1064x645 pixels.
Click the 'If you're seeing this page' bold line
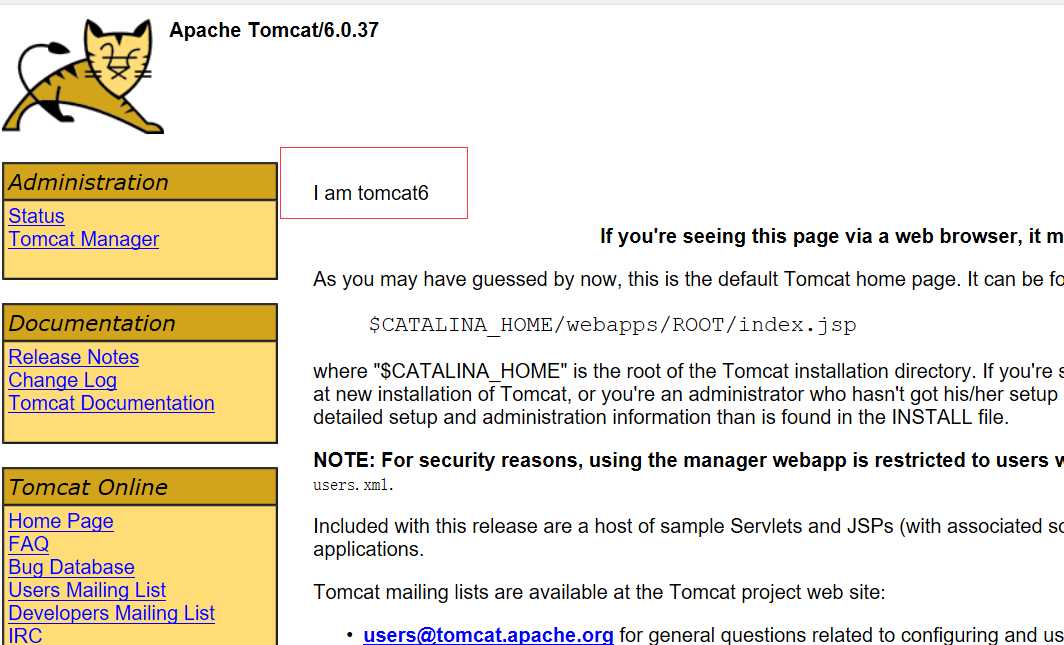[832, 236]
